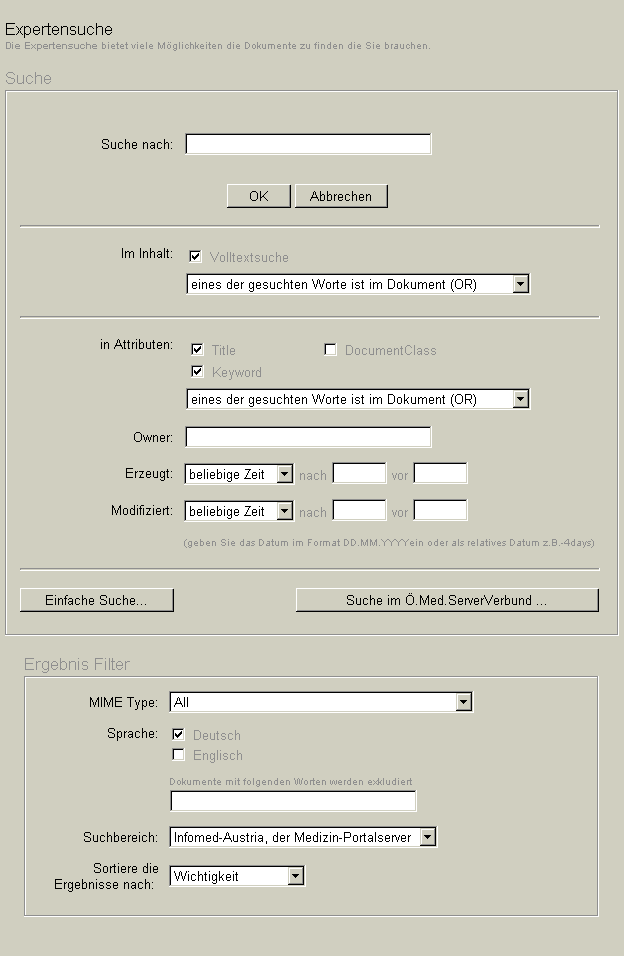This screenshot has height=956, width=624.
Task: Open the Erzeugt time dropdown
Action: coord(239,474)
